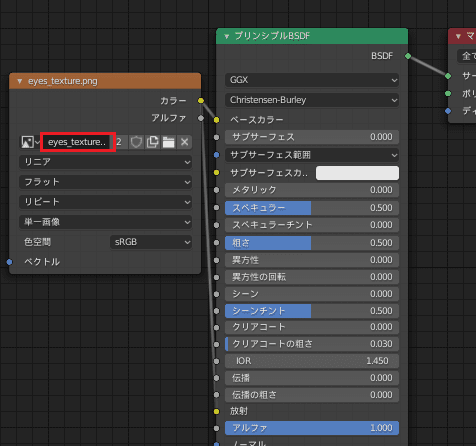The image size is (476, 446).
Task: Click the プリンシプルBSDF header title
Action: 272,36
